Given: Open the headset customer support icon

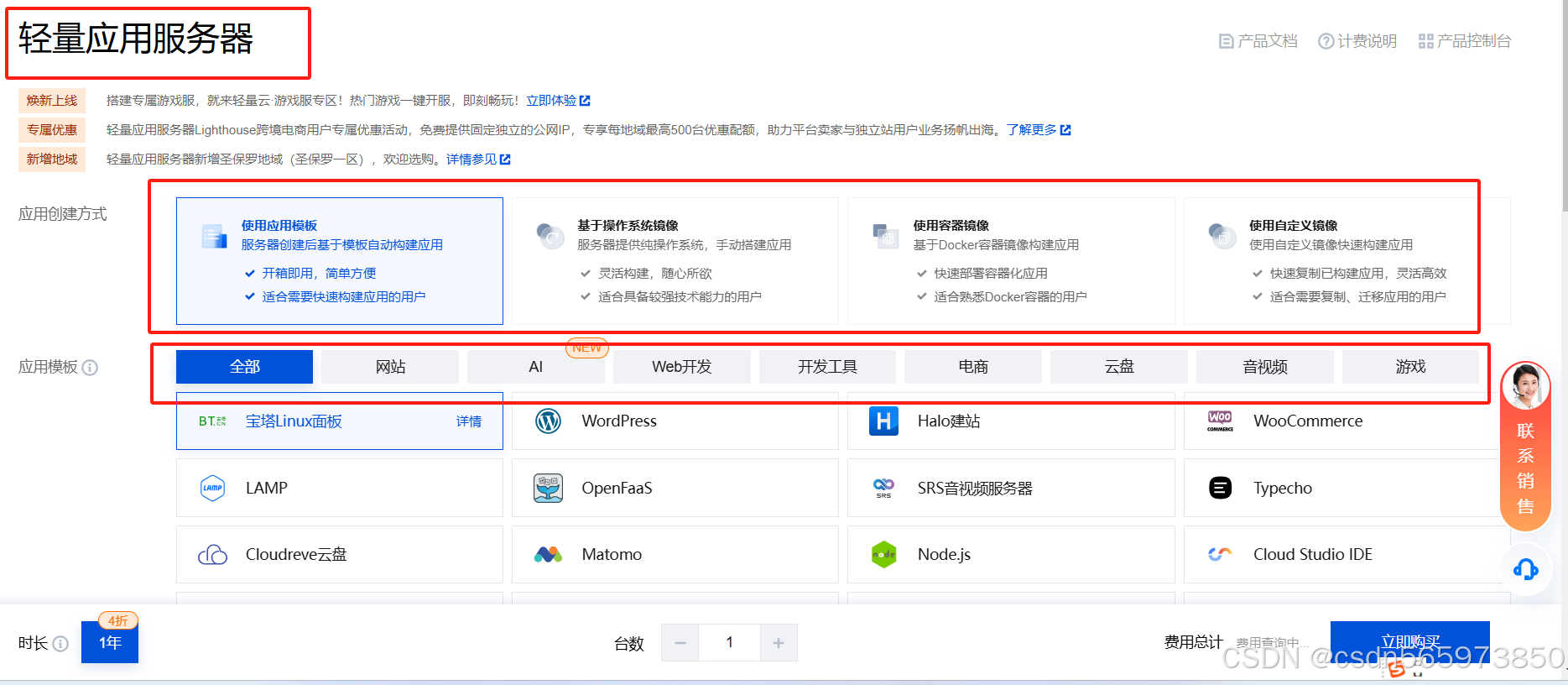Looking at the screenshot, I should (x=1525, y=570).
